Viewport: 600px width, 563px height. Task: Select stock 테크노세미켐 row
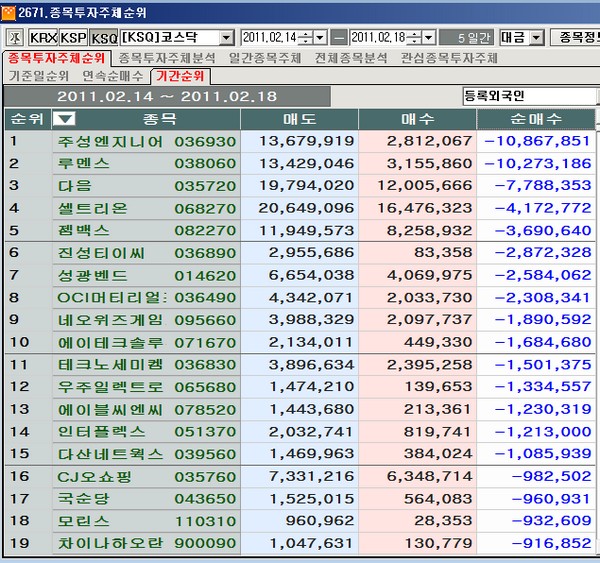point(300,364)
